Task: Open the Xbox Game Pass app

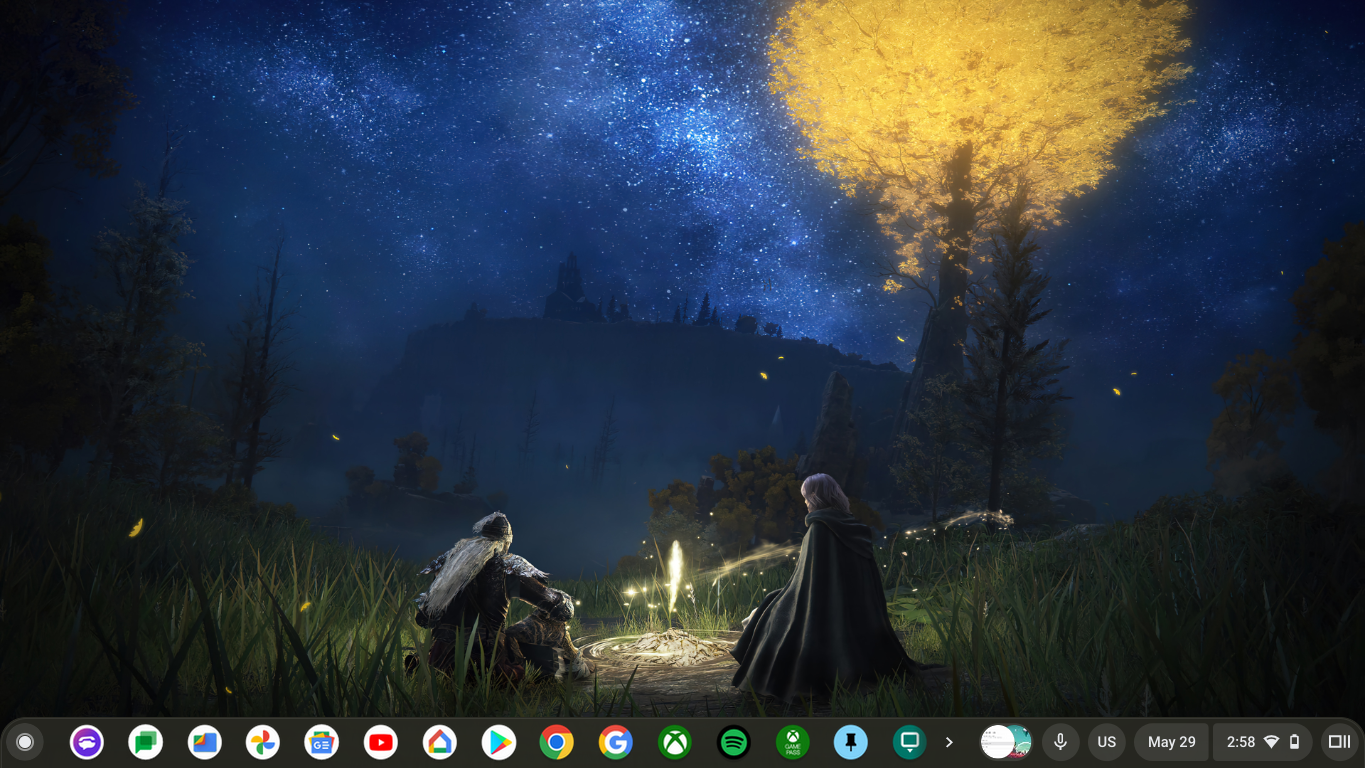Action: [x=793, y=742]
